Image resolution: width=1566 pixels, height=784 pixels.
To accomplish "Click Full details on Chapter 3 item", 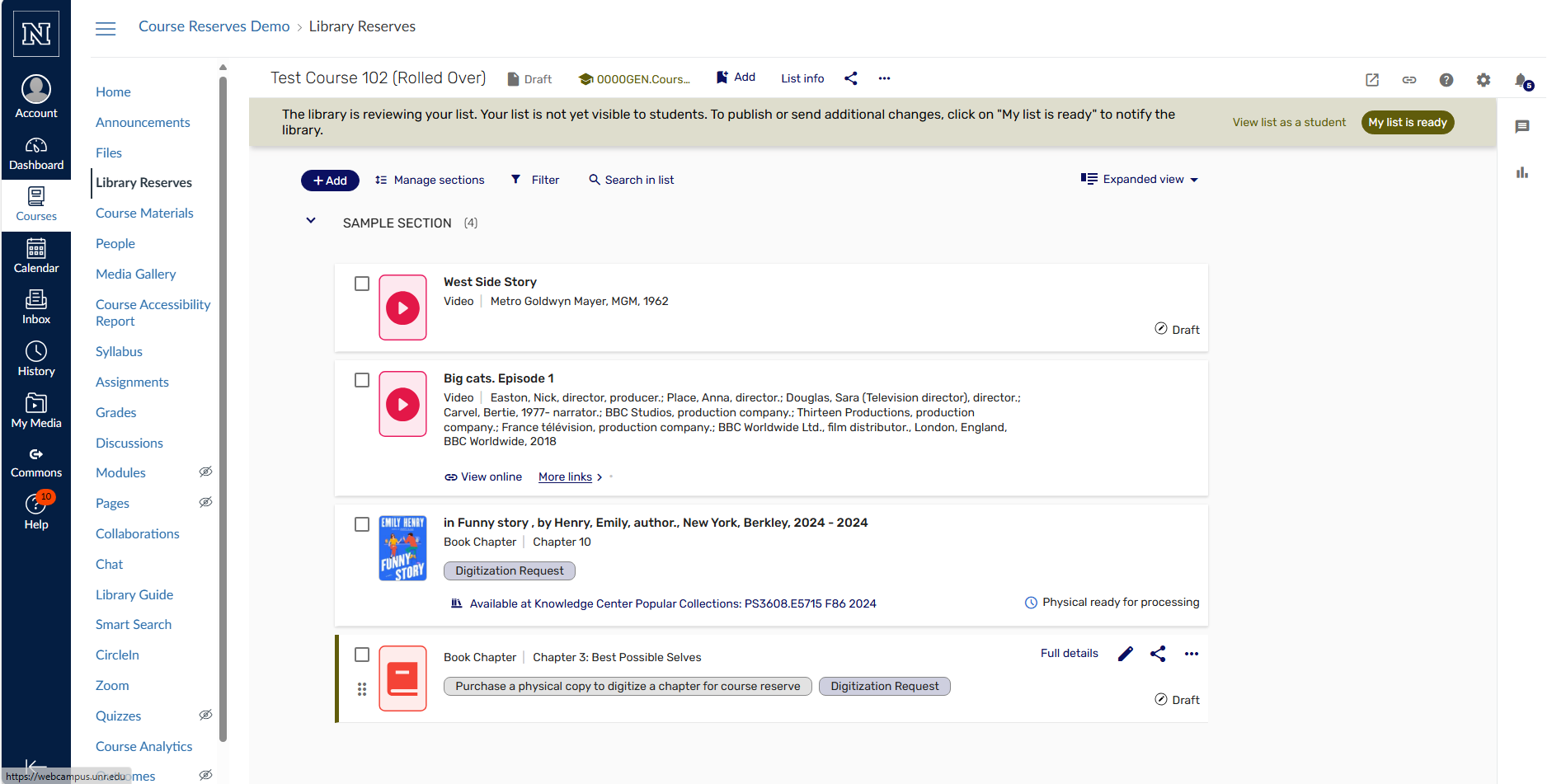I will (x=1069, y=653).
